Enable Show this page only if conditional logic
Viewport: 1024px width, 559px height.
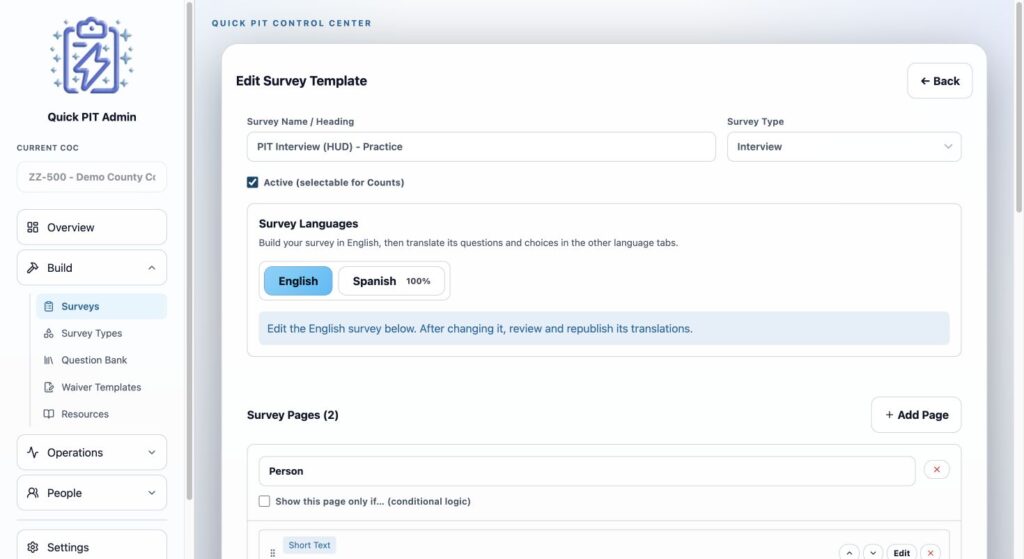pos(264,501)
